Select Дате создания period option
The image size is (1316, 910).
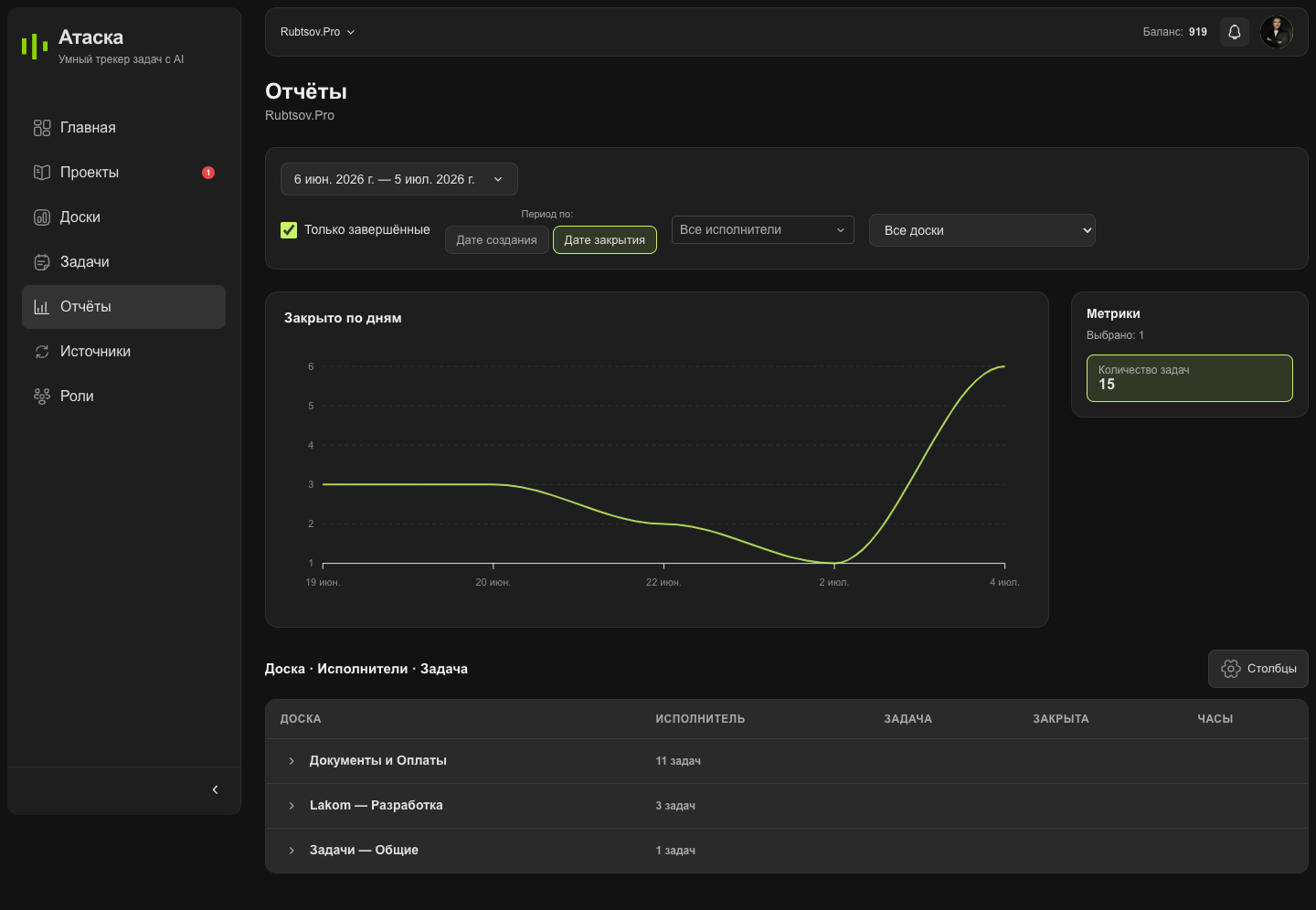pos(497,240)
